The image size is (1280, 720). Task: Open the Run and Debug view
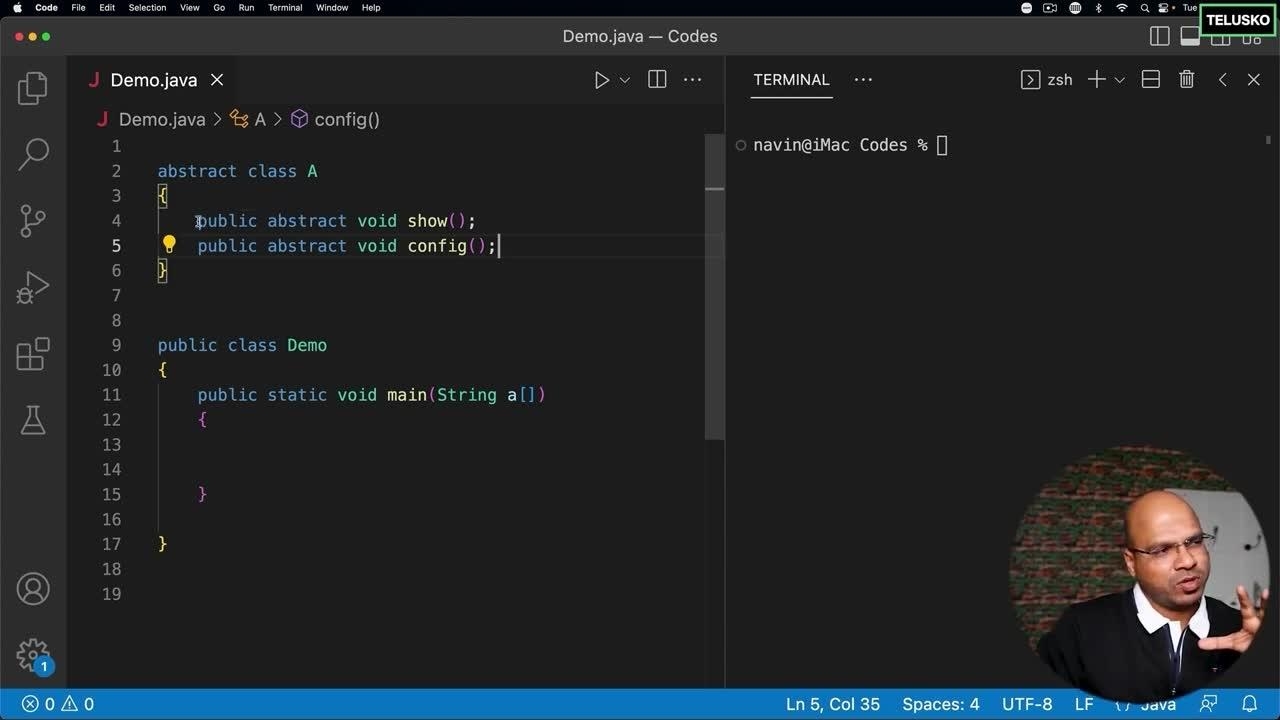pyautogui.click(x=33, y=288)
